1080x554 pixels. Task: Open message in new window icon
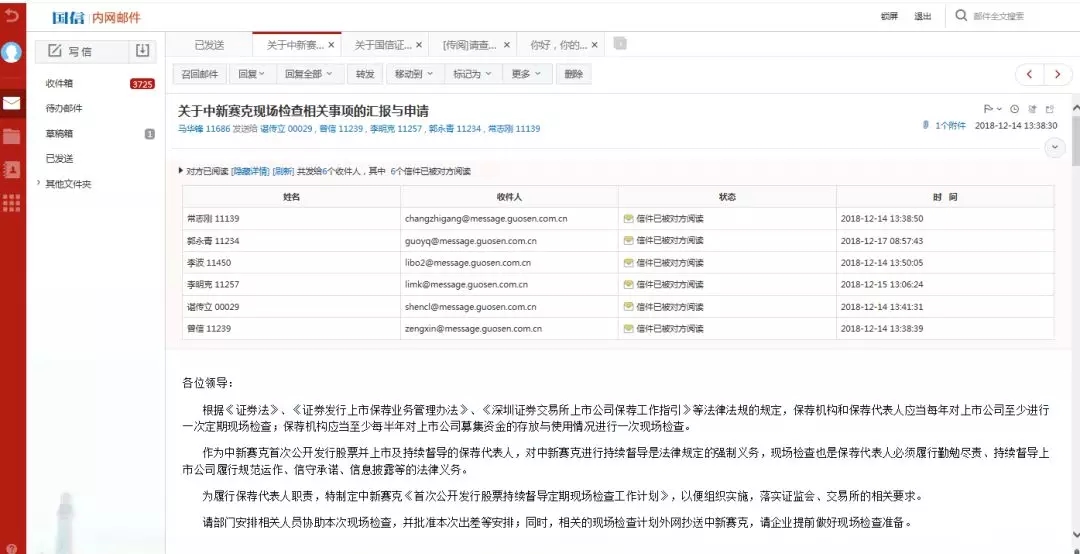pos(1050,109)
